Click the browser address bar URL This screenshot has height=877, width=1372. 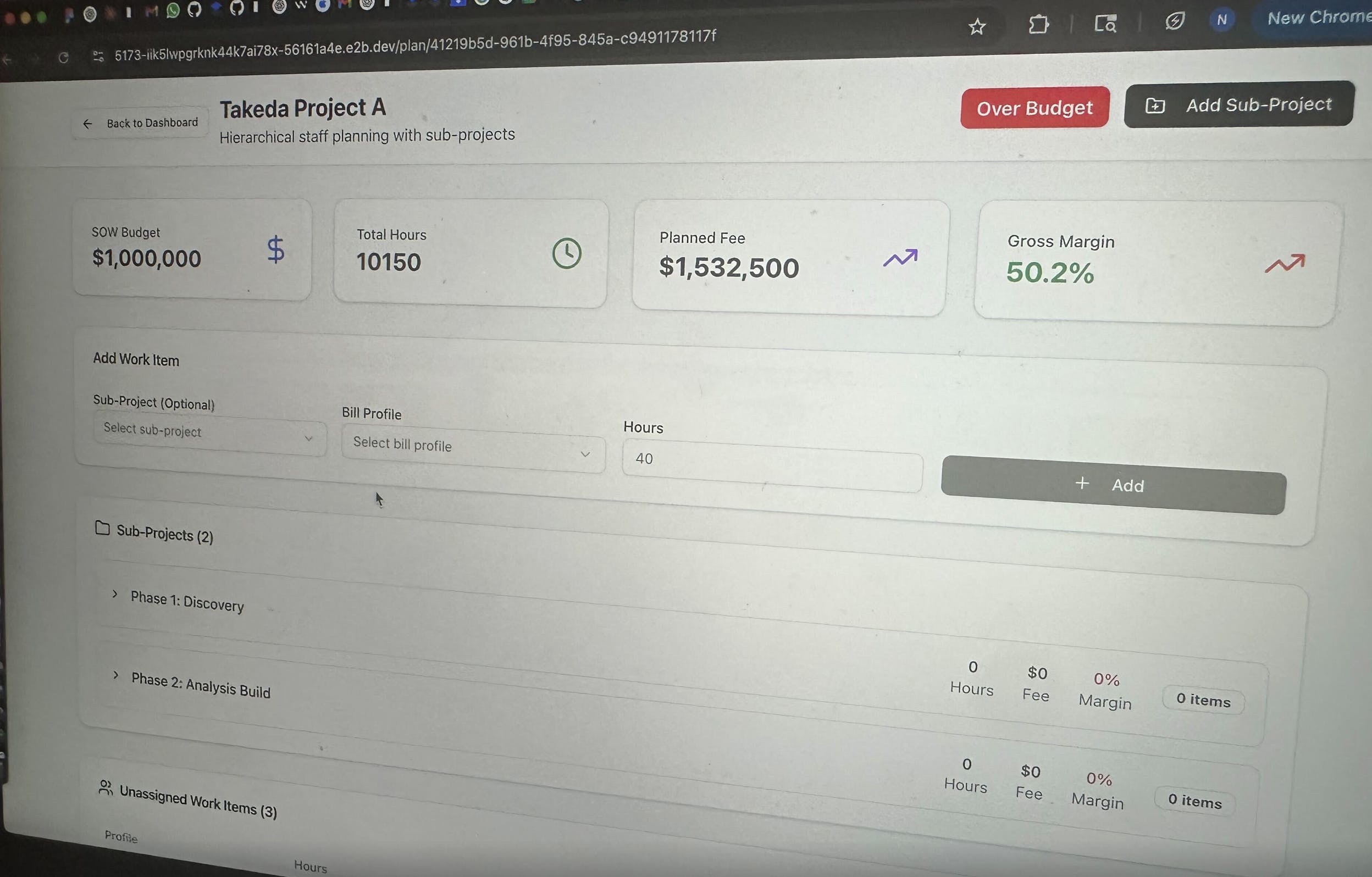(x=414, y=47)
